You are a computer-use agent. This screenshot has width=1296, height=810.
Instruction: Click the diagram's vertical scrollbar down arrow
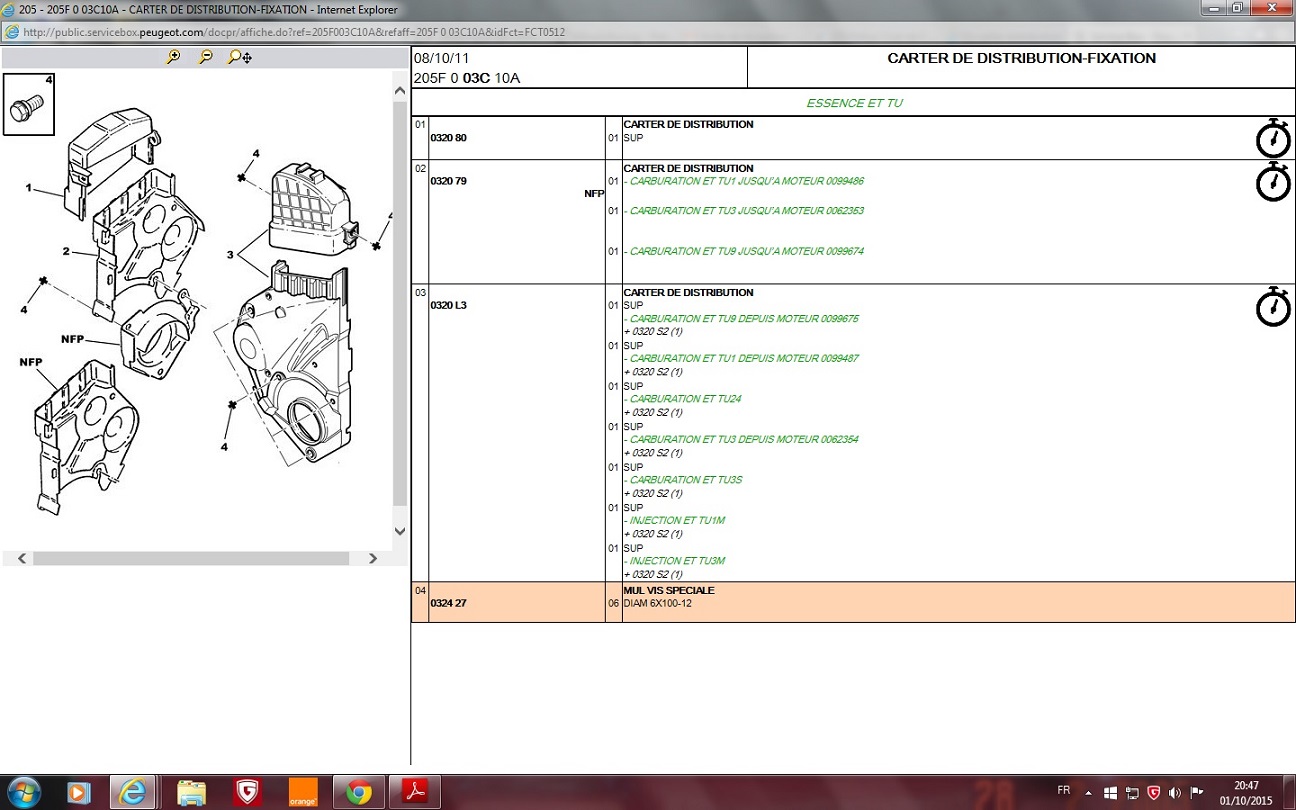click(x=400, y=532)
